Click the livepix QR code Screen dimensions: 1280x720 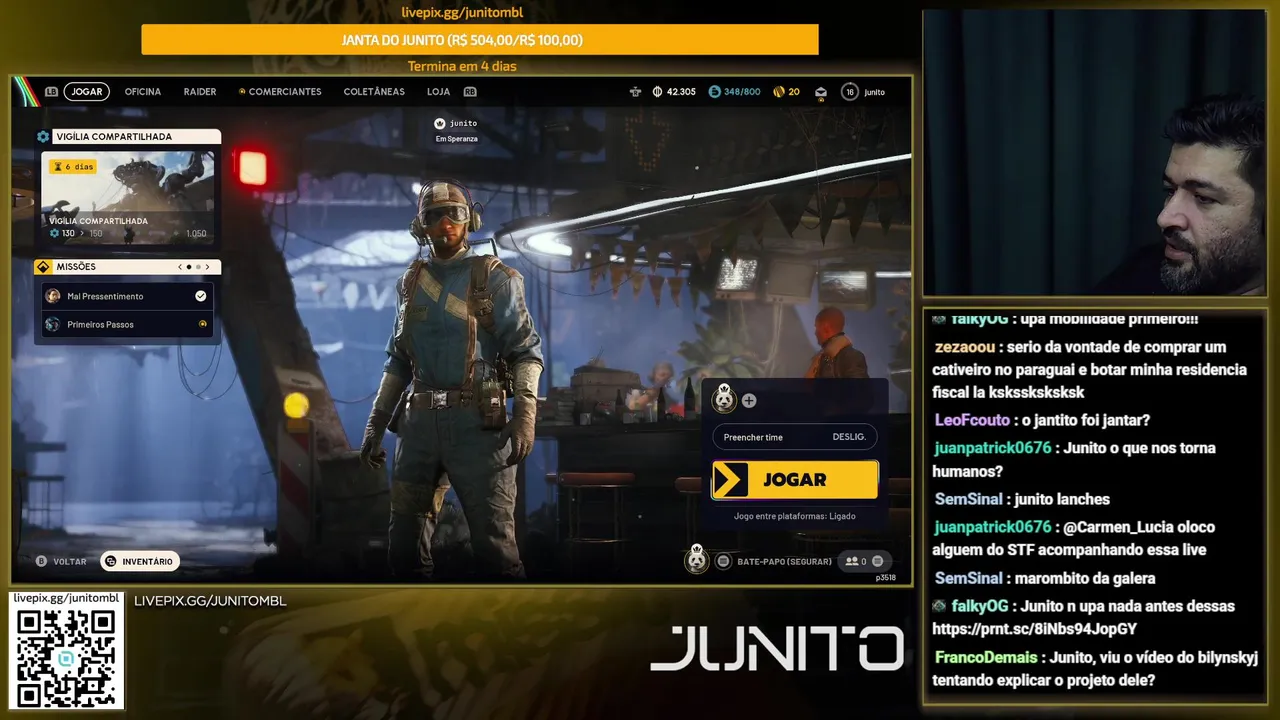click(x=66, y=658)
